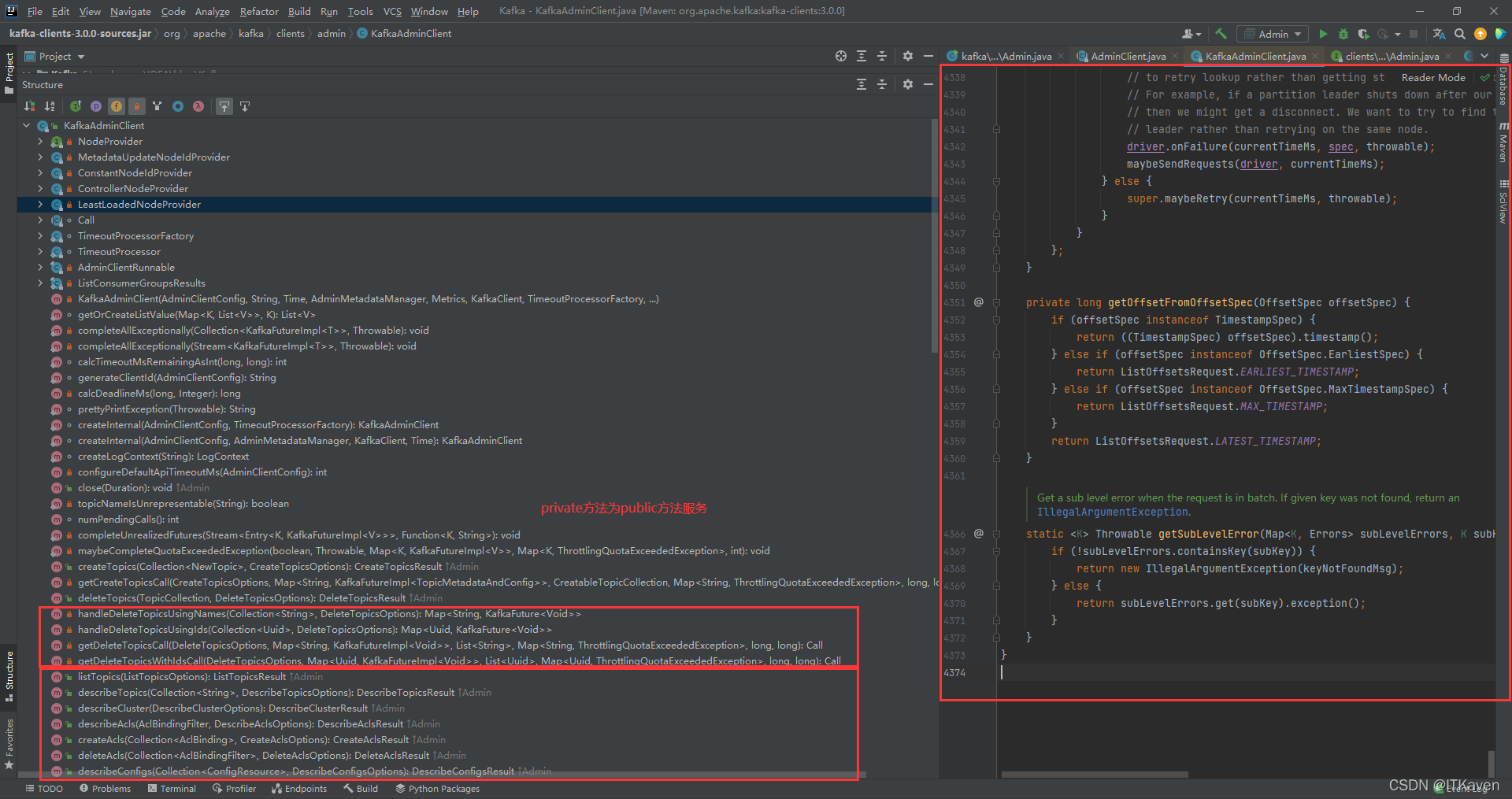
Task: Sort structure members alphabetically
Action: click(x=50, y=106)
